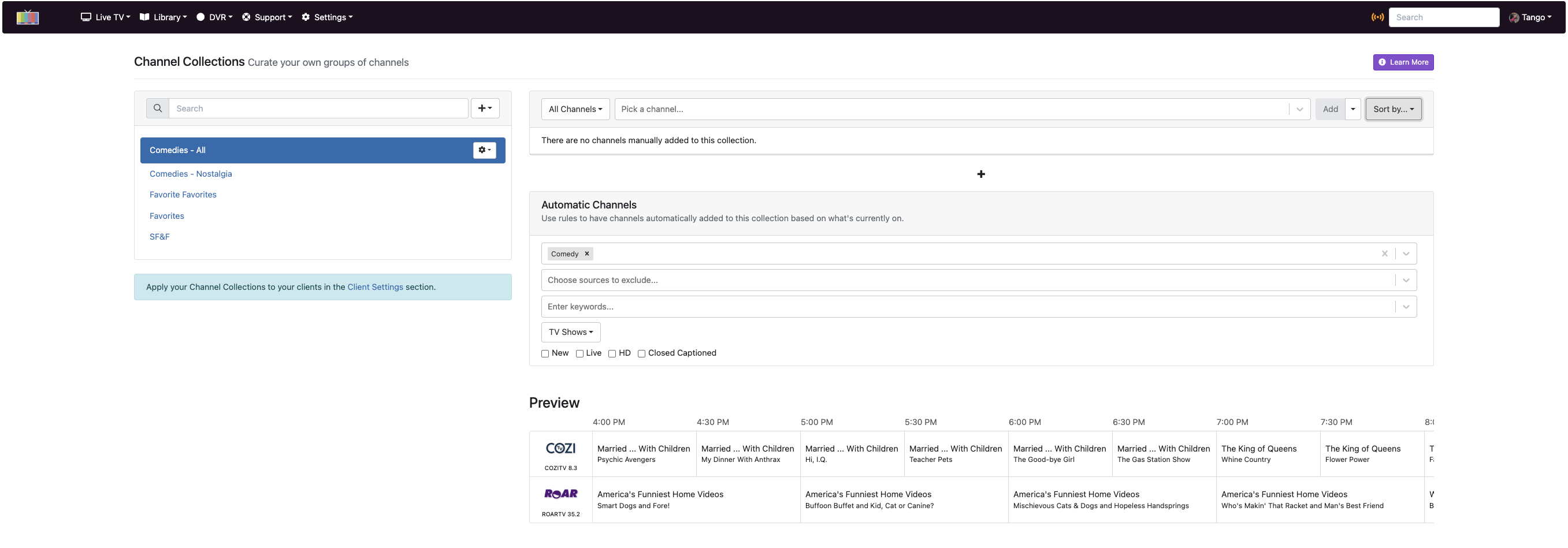Click The Gas Station Show listing
This screenshot has width=1568, height=548.
click(x=1164, y=454)
